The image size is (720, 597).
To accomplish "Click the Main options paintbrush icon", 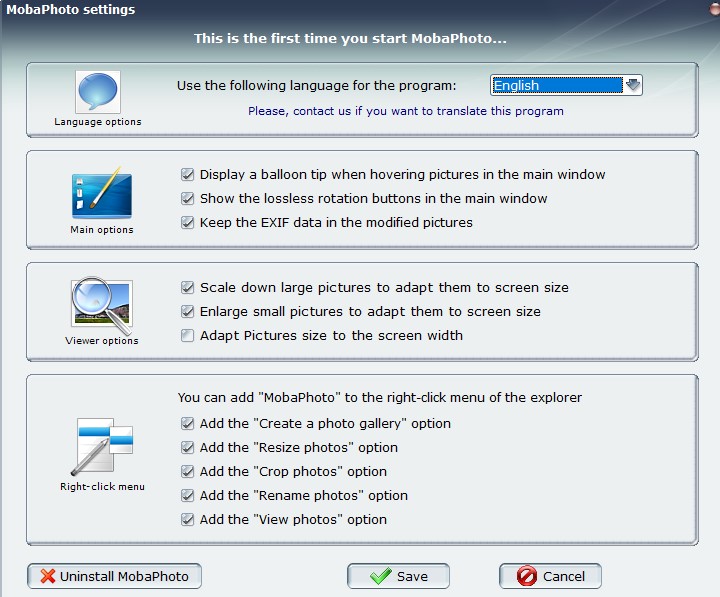I will pos(102,193).
